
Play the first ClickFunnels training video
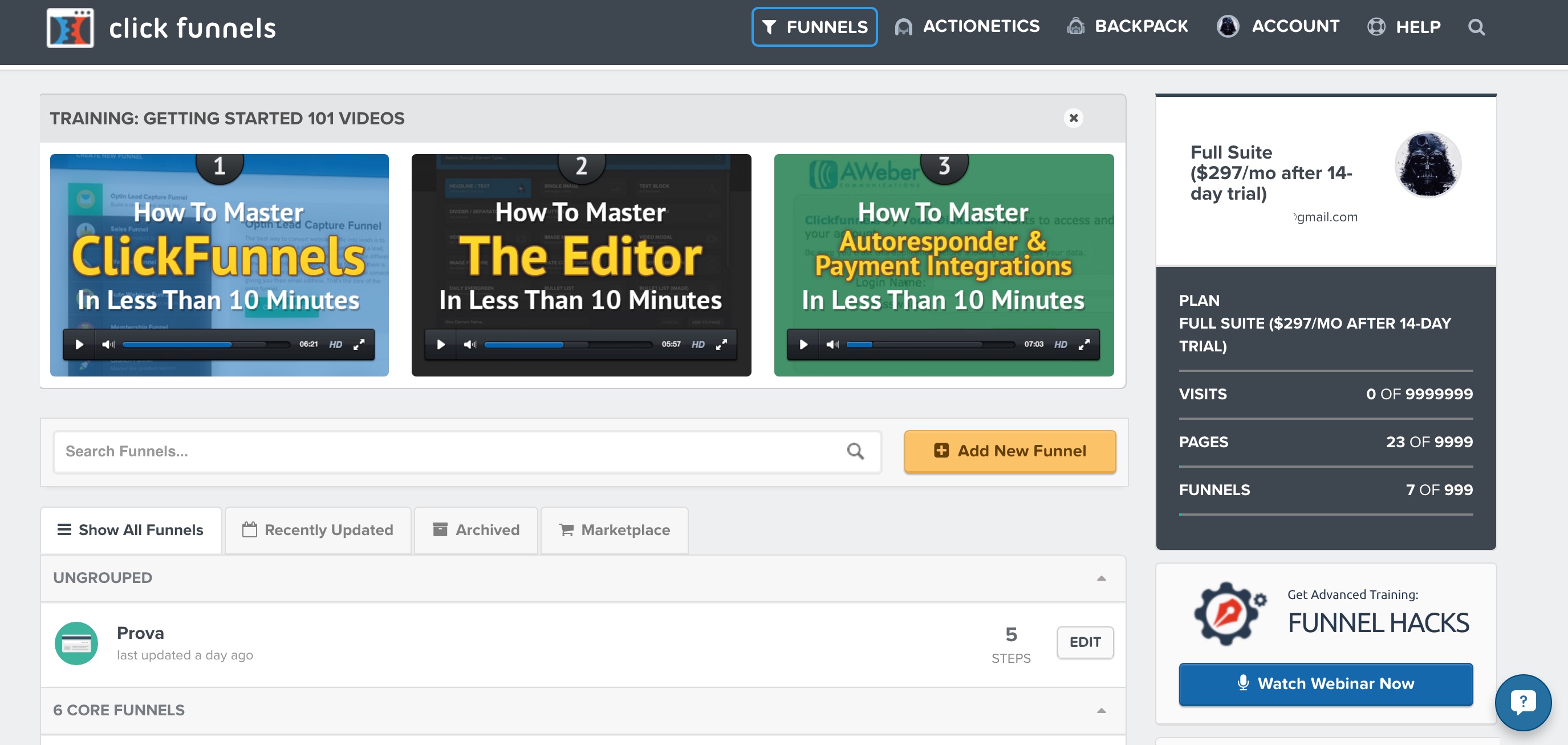pyautogui.click(x=79, y=344)
